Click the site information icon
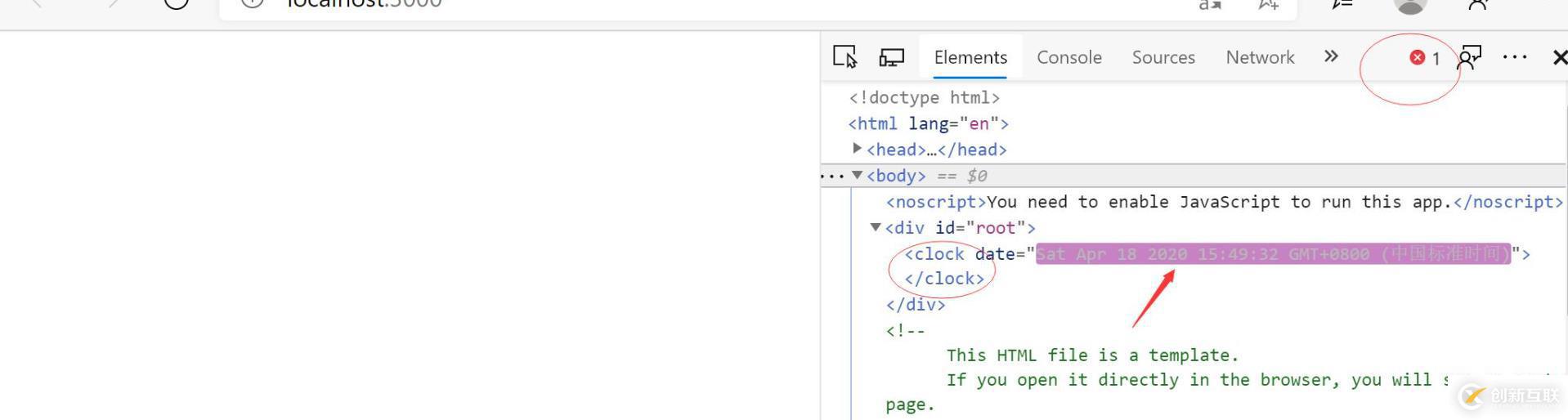The image size is (1568, 420). [253, 3]
